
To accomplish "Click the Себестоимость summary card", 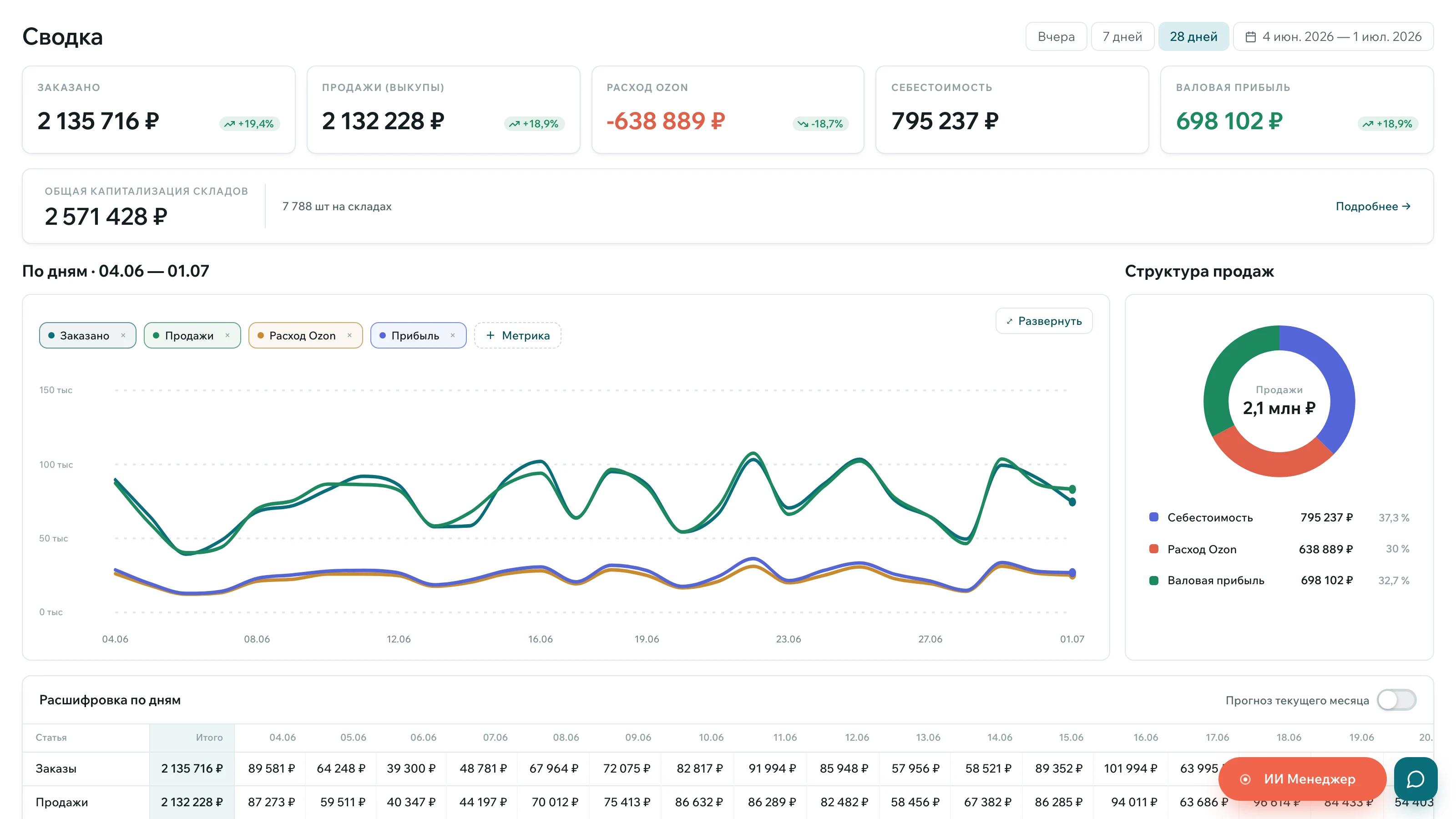I will 1012,110.
